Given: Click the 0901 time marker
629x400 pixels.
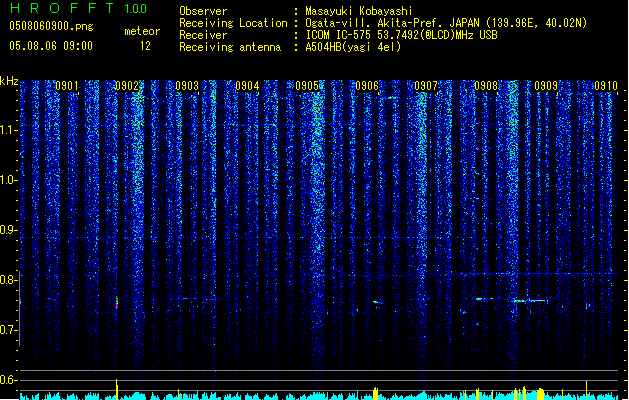Looking at the screenshot, I should 67,86.
